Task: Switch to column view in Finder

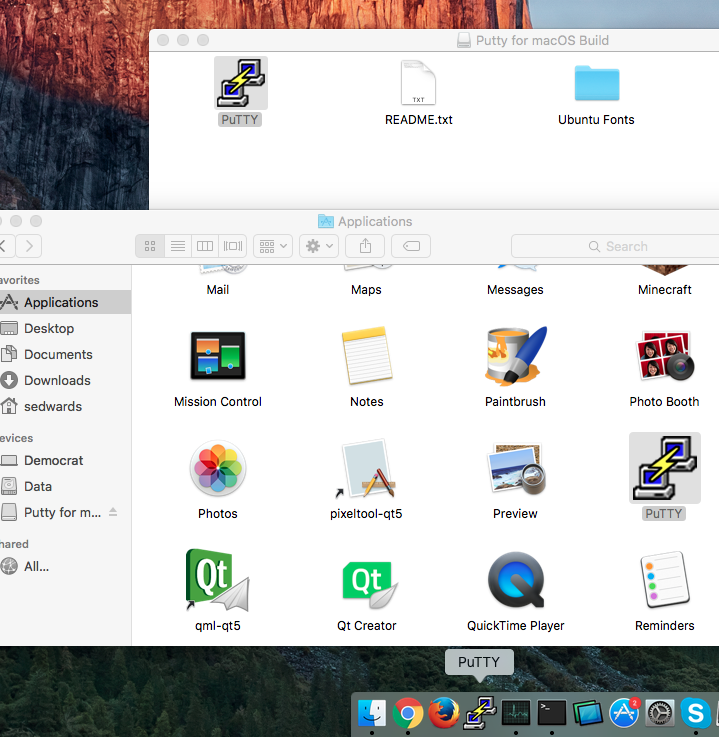Action: (x=205, y=246)
